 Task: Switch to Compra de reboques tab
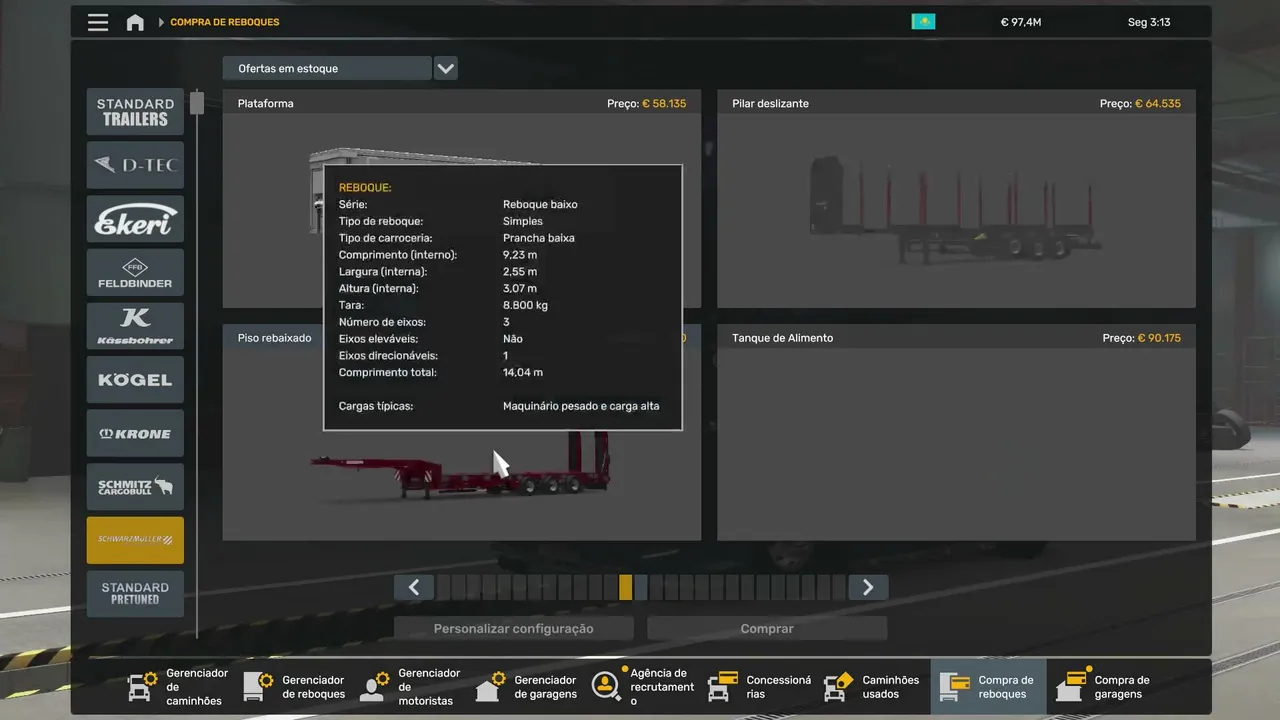(989, 687)
